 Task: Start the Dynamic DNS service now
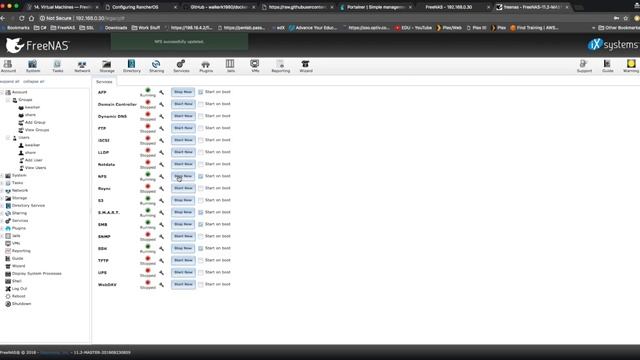[183, 116]
